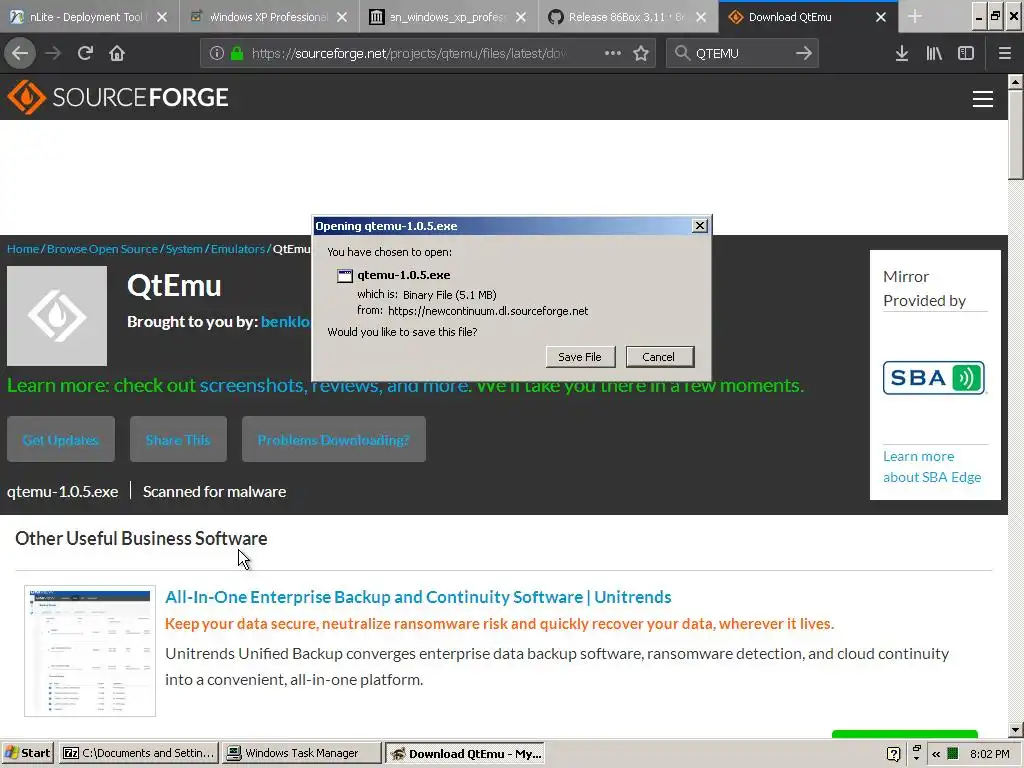1024x768 pixels.
Task: Click the green padlock security icon
Action: pyautogui.click(x=237, y=53)
